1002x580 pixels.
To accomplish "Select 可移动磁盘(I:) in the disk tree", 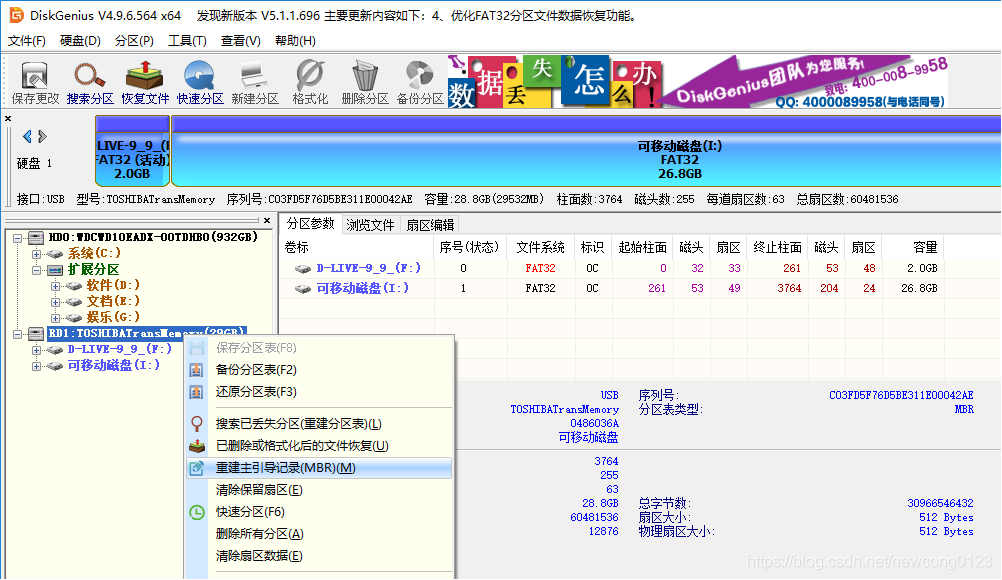I will 114,365.
